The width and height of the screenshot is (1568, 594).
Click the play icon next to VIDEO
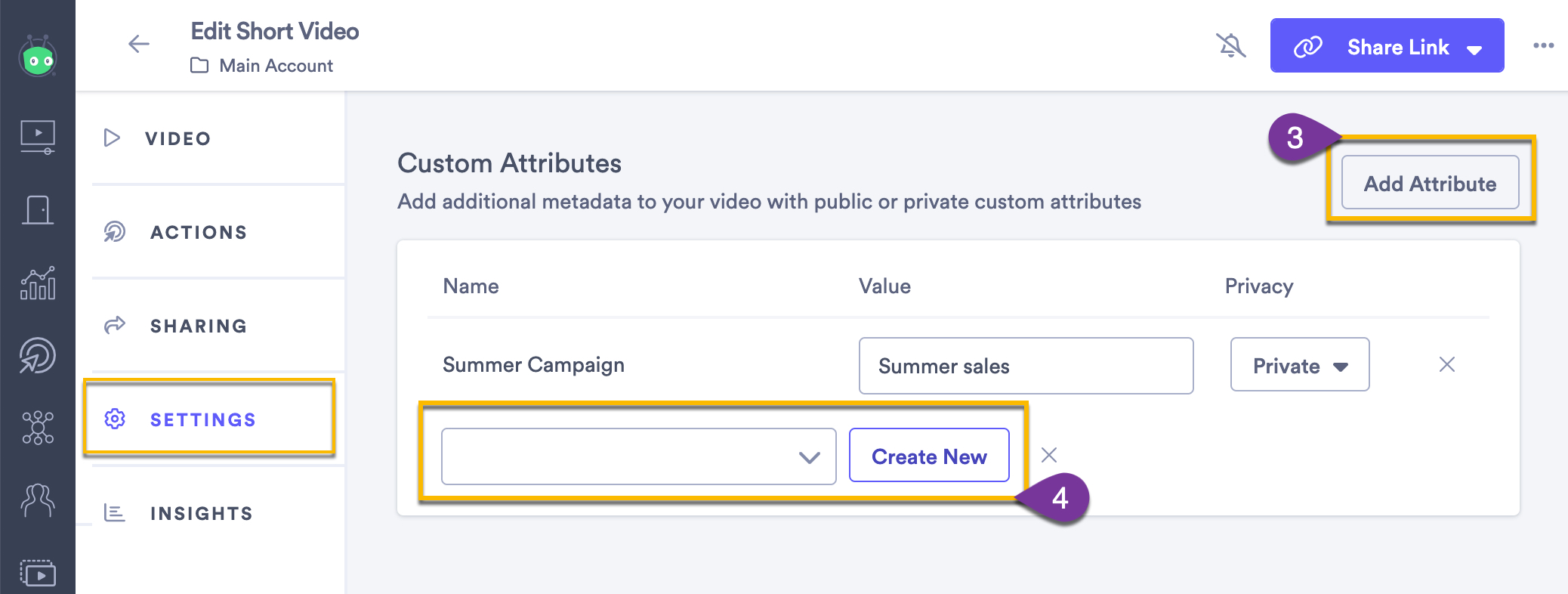coord(112,138)
